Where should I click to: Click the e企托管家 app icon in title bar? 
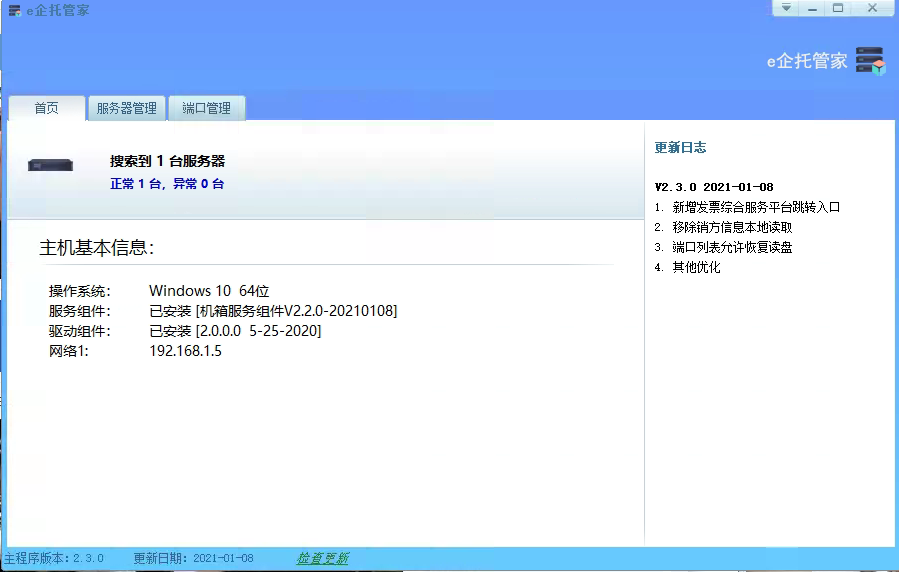click(x=15, y=11)
